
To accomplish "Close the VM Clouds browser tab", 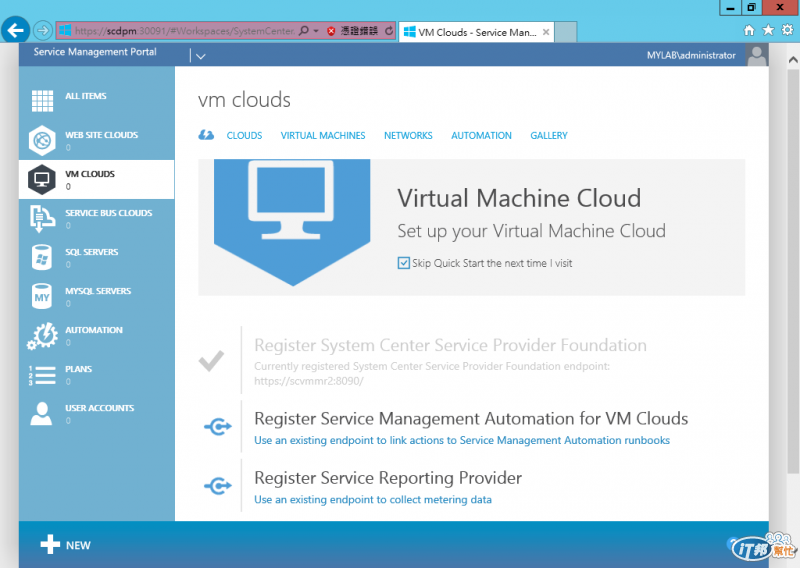I will (x=546, y=32).
